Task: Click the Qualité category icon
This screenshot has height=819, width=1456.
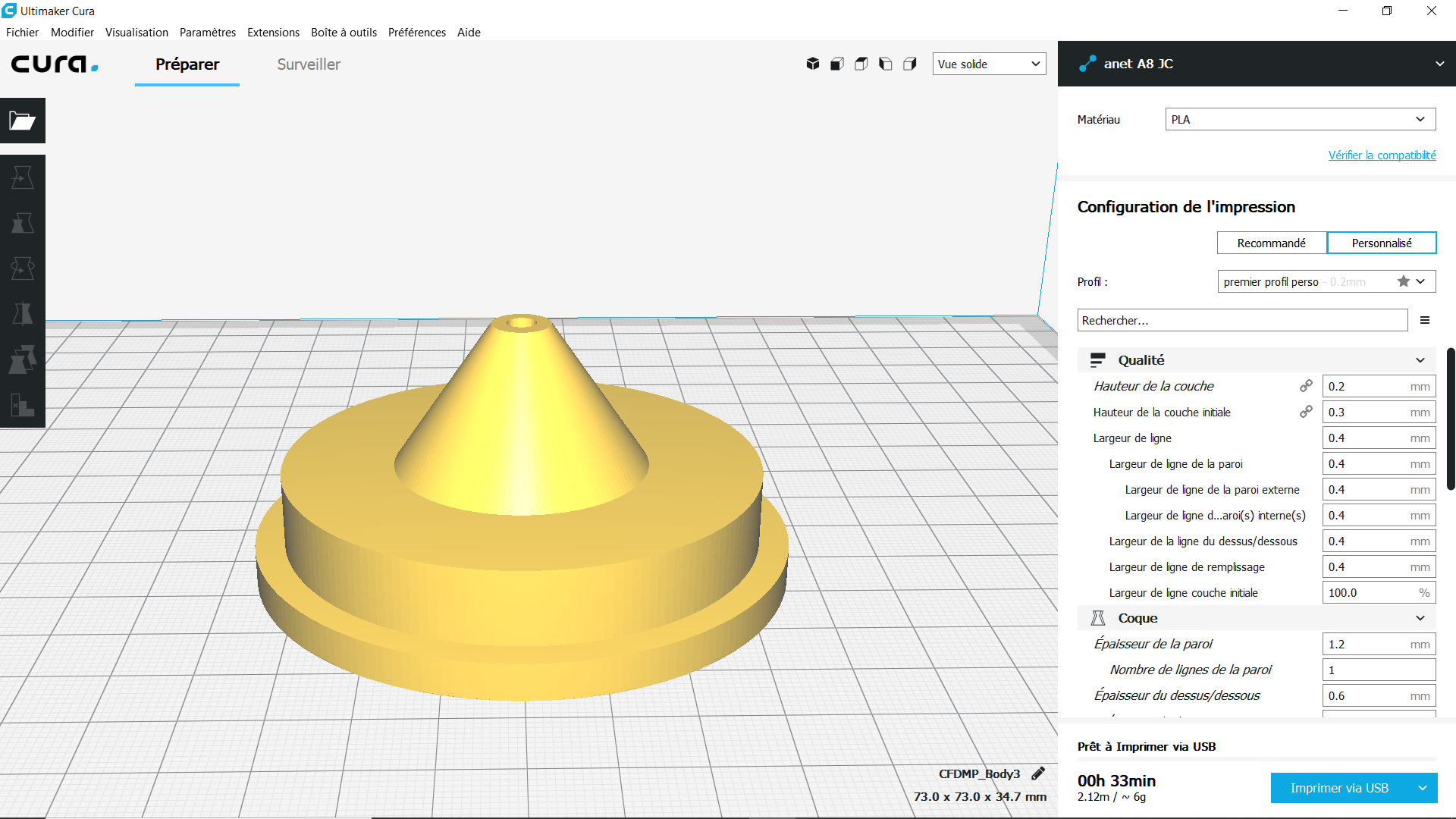Action: click(x=1098, y=360)
